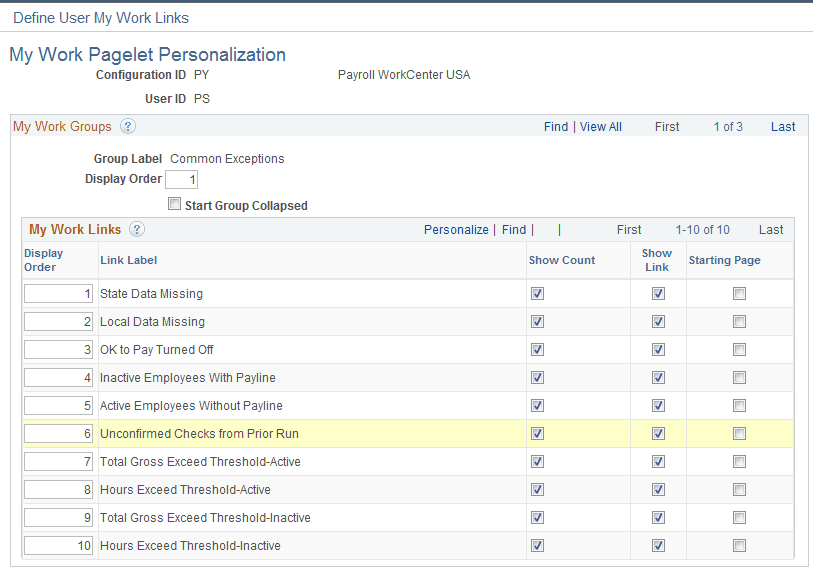The width and height of the screenshot is (813, 572).
Task: Click Find link in My Work Groups header
Action: click(556, 127)
